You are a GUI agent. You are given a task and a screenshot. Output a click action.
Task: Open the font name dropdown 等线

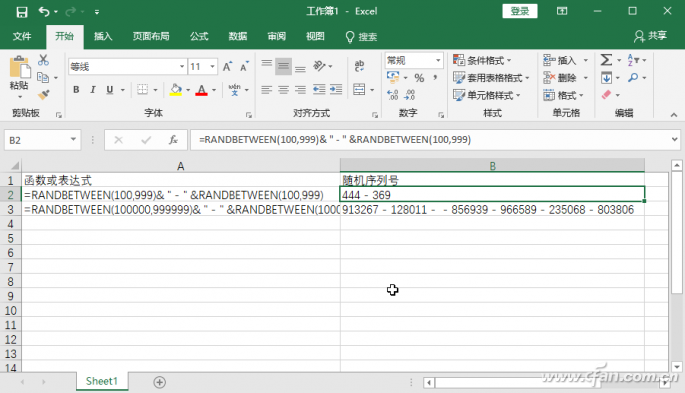182,66
